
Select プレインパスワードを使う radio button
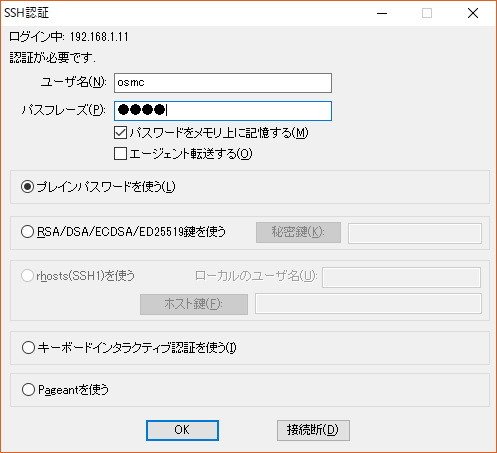(27, 187)
